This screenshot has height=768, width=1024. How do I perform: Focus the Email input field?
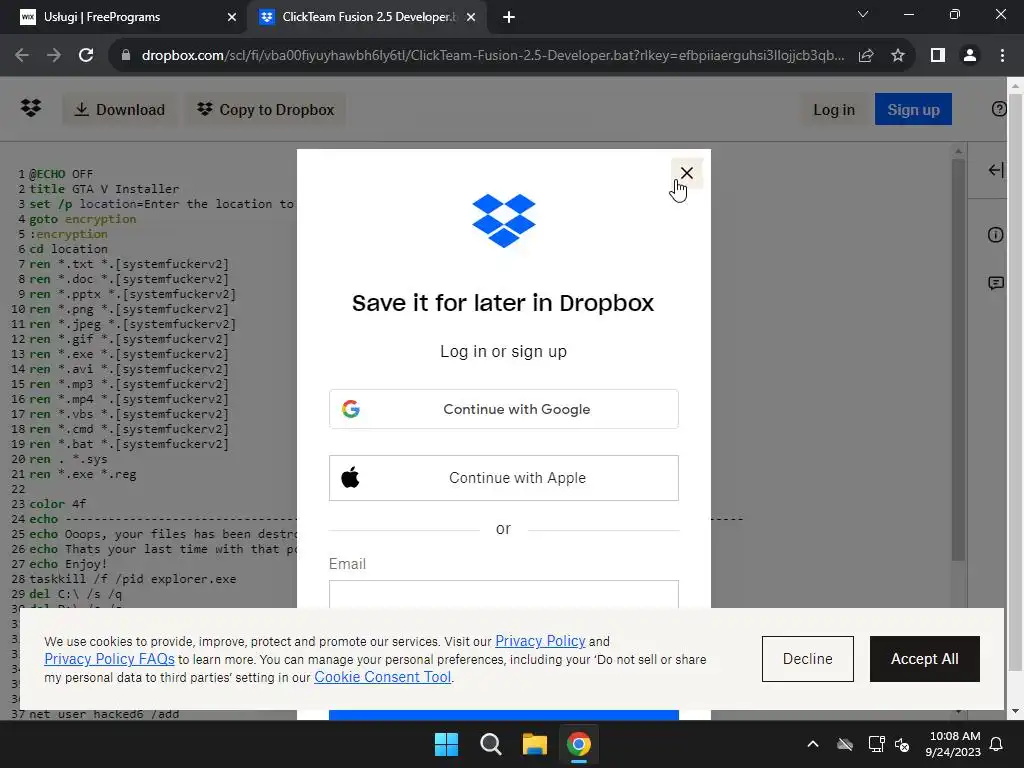coord(504,594)
